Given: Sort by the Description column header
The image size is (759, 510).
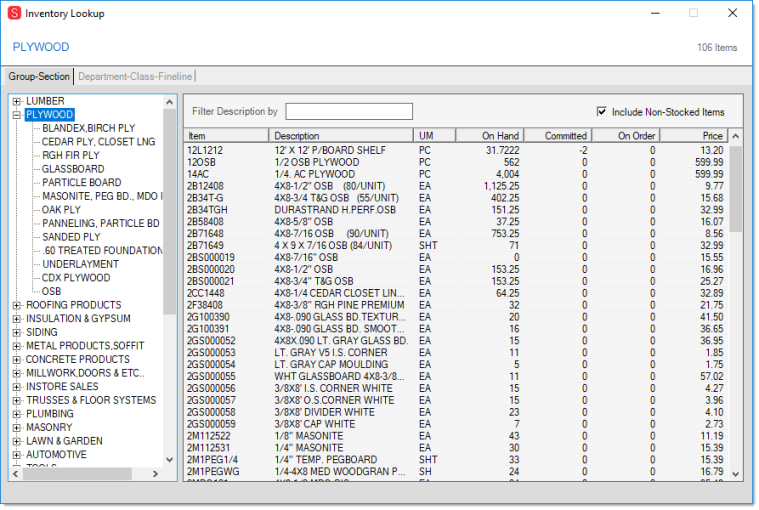Looking at the screenshot, I should click(x=341, y=135).
